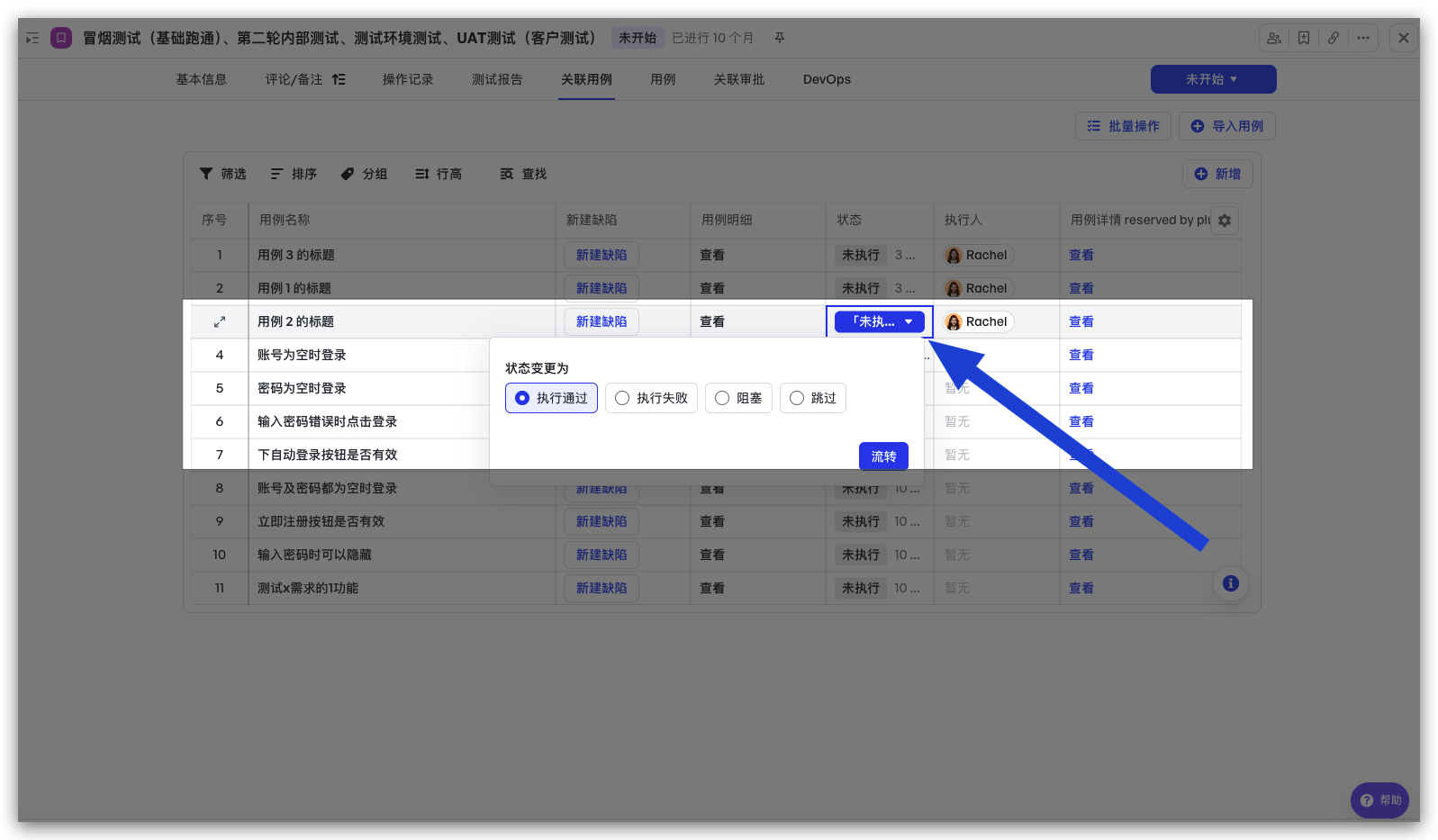
Task: Open 查看 detail link for 账号为空时登录
Action: 1081,355
